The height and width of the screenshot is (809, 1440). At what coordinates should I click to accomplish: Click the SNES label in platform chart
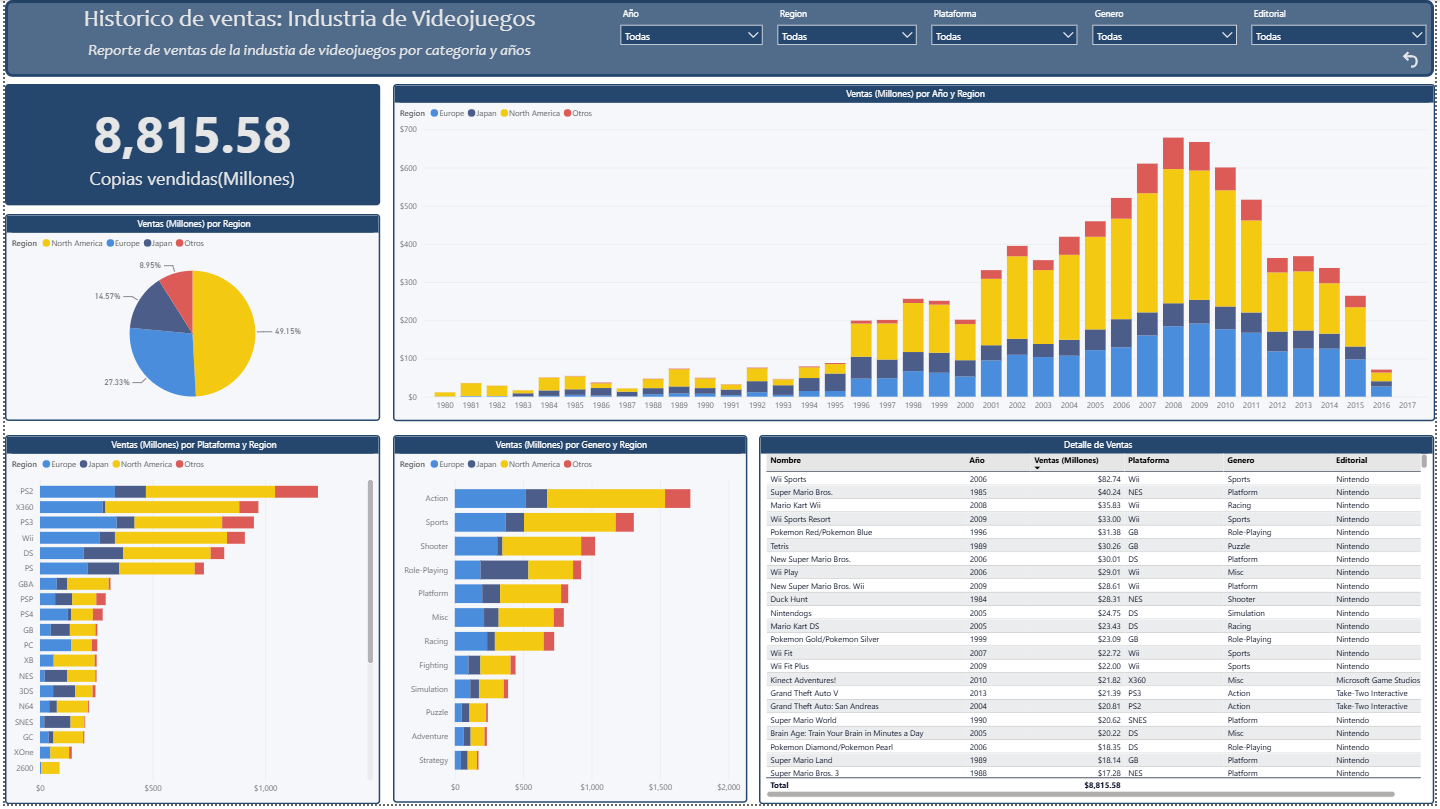(24, 721)
